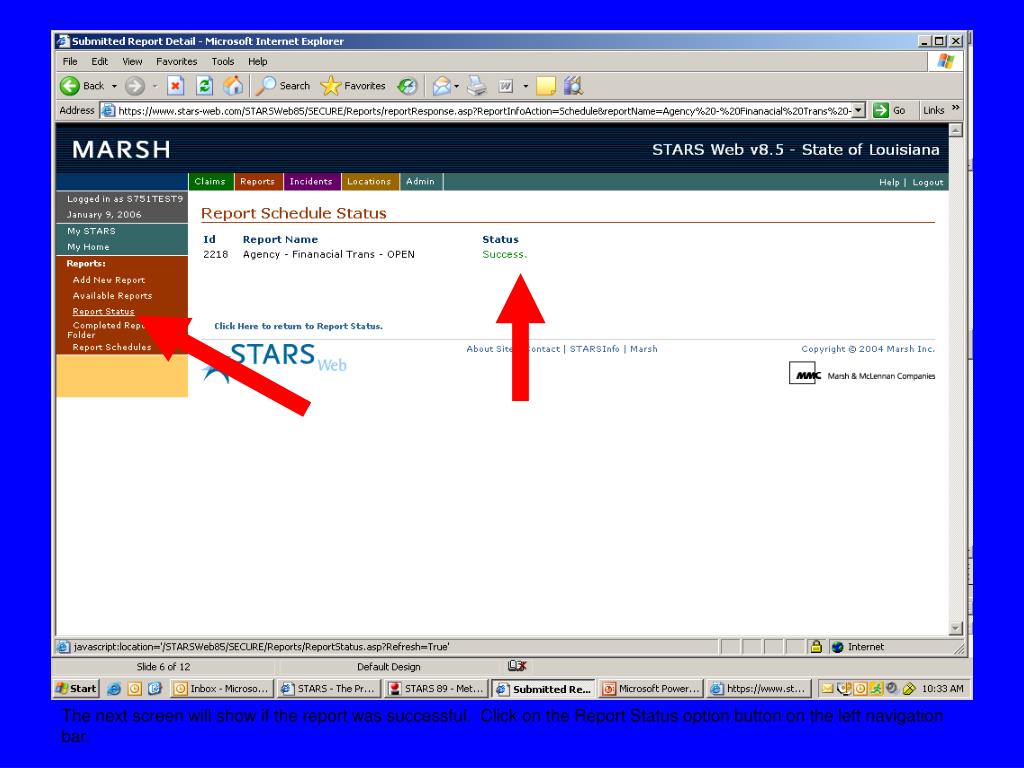Screen dimensions: 1024x768
Task: Switch to the Incidents tab
Action: tap(311, 182)
